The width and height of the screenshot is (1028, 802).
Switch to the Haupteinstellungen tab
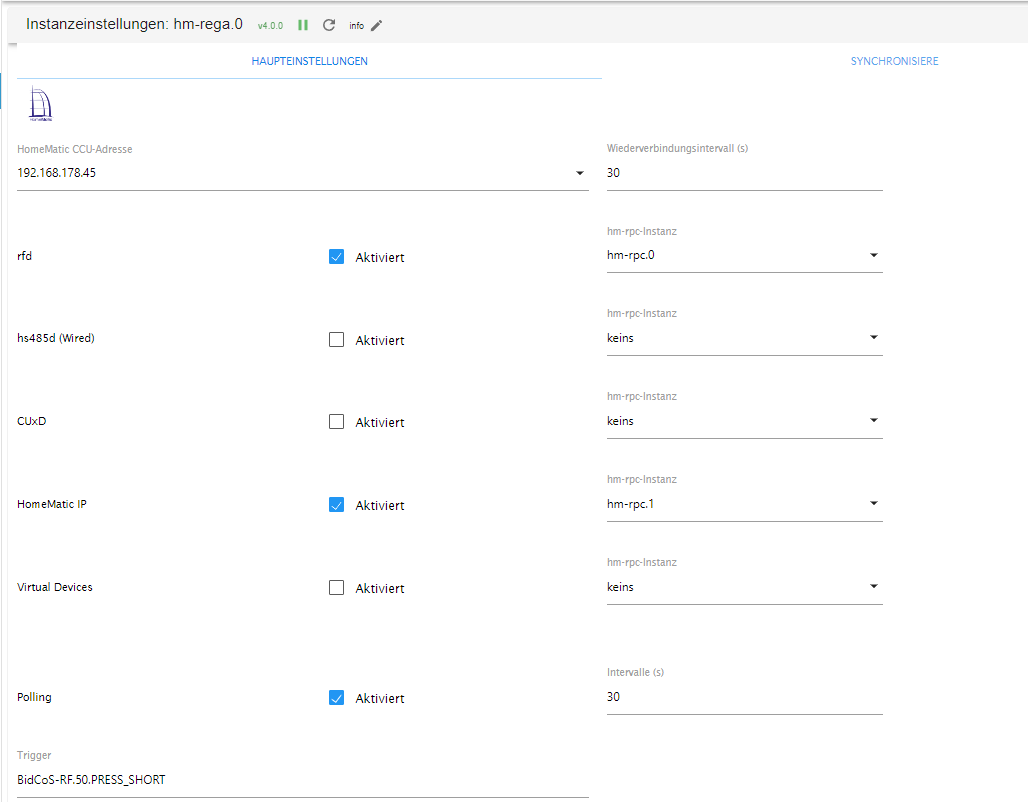[x=309, y=61]
